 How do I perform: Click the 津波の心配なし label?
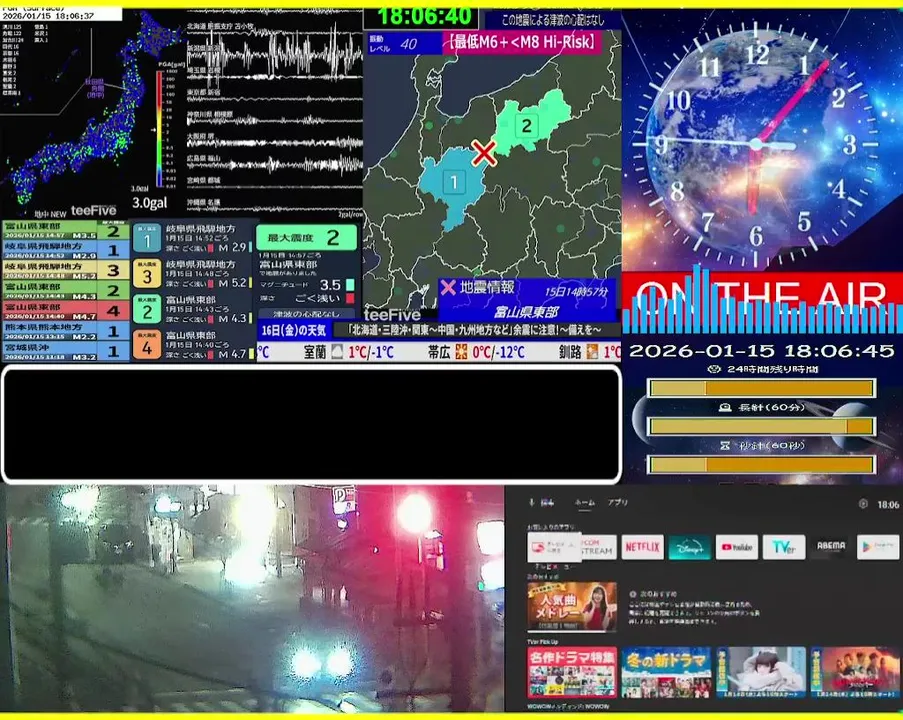click(x=306, y=314)
